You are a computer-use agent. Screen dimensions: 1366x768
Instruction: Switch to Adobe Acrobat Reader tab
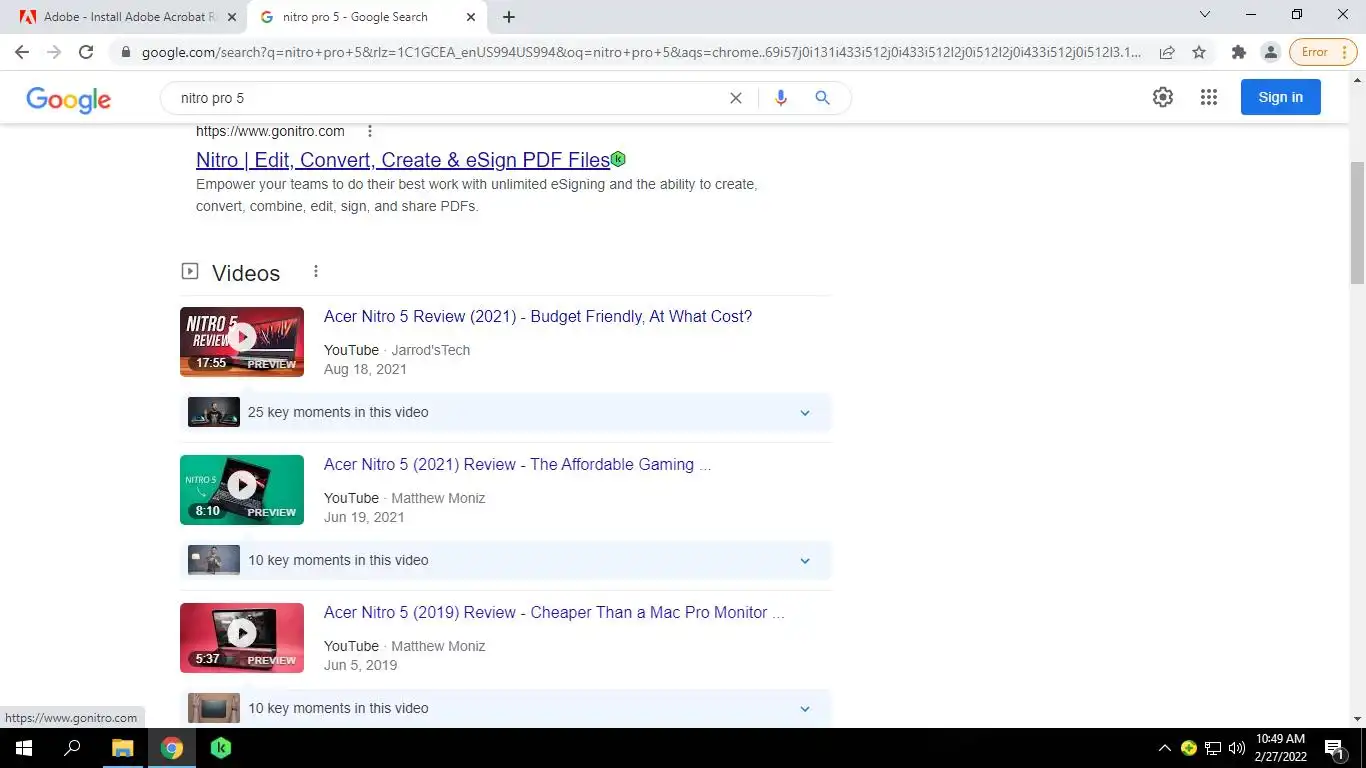click(x=129, y=17)
